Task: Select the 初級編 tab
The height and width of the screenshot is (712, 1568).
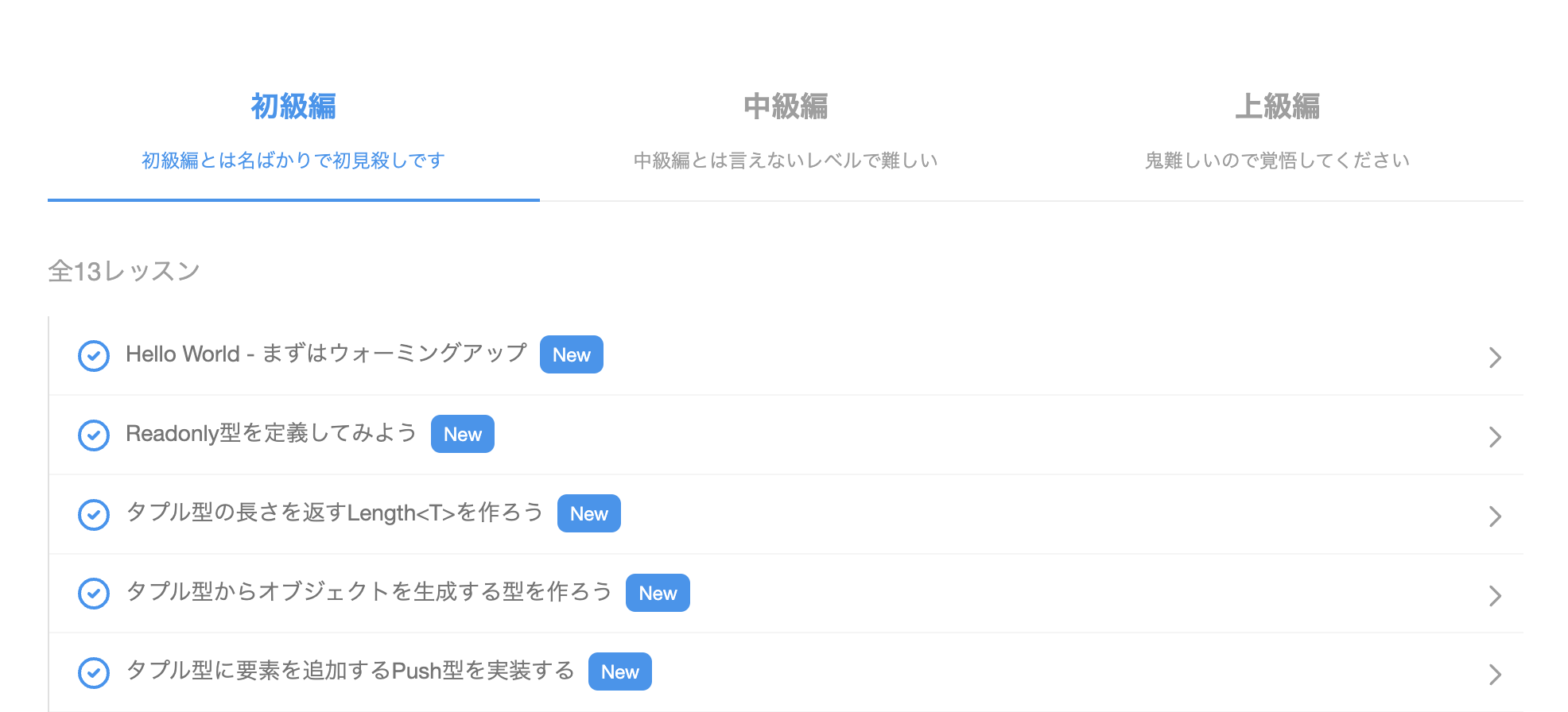Action: tap(292, 104)
